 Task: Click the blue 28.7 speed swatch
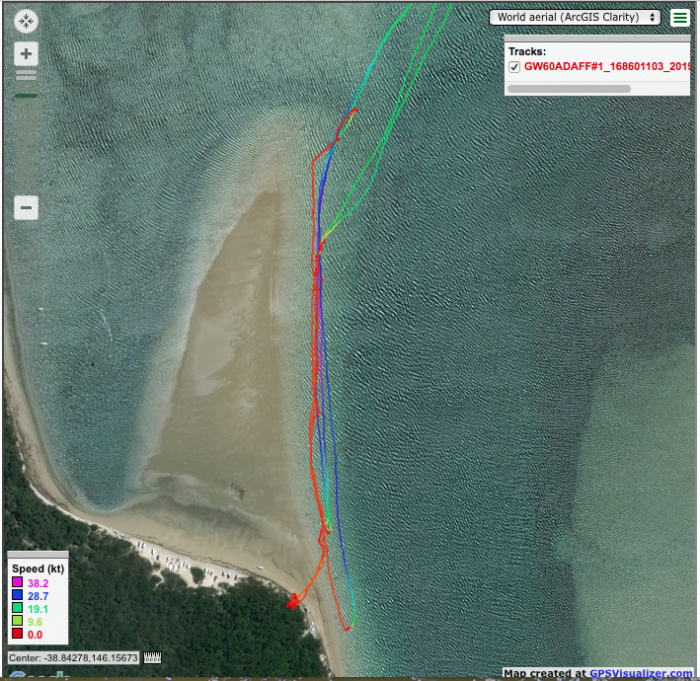pyautogui.click(x=17, y=594)
